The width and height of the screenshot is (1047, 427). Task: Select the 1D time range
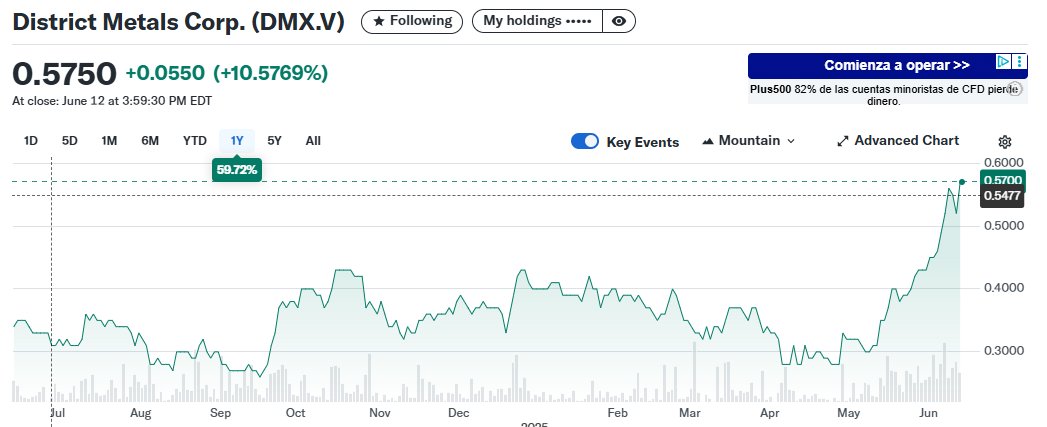tap(31, 141)
